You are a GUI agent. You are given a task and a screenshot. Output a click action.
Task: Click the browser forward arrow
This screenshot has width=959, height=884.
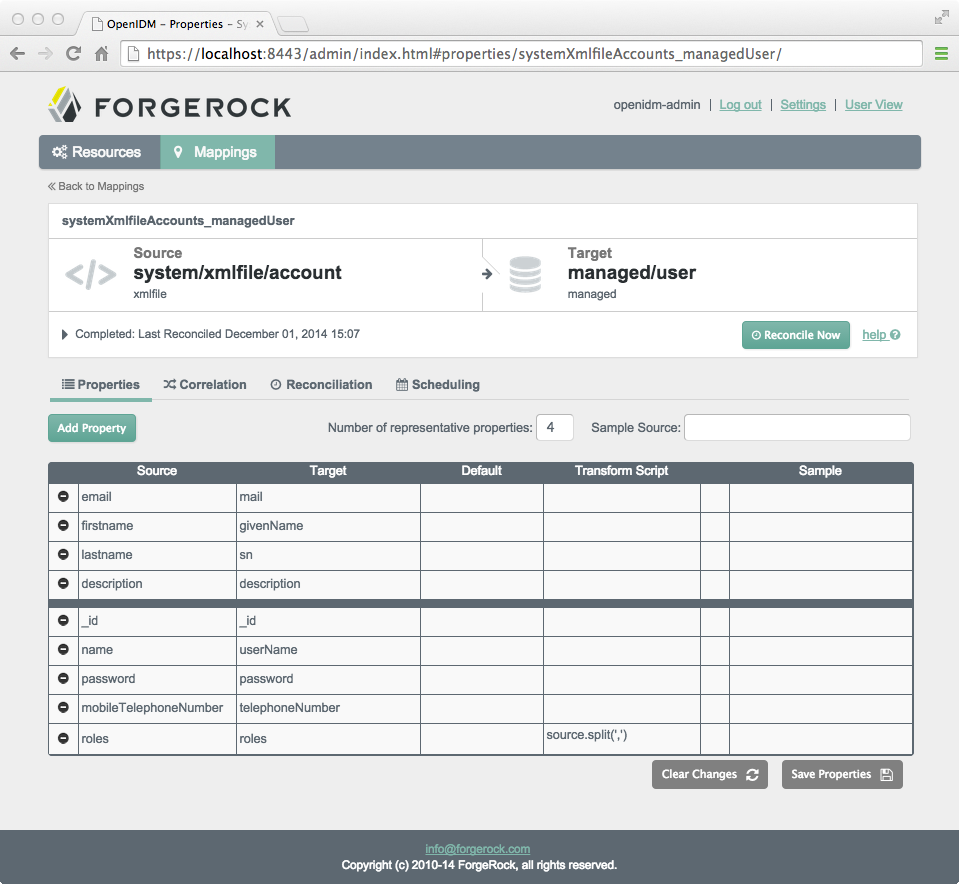click(45, 54)
